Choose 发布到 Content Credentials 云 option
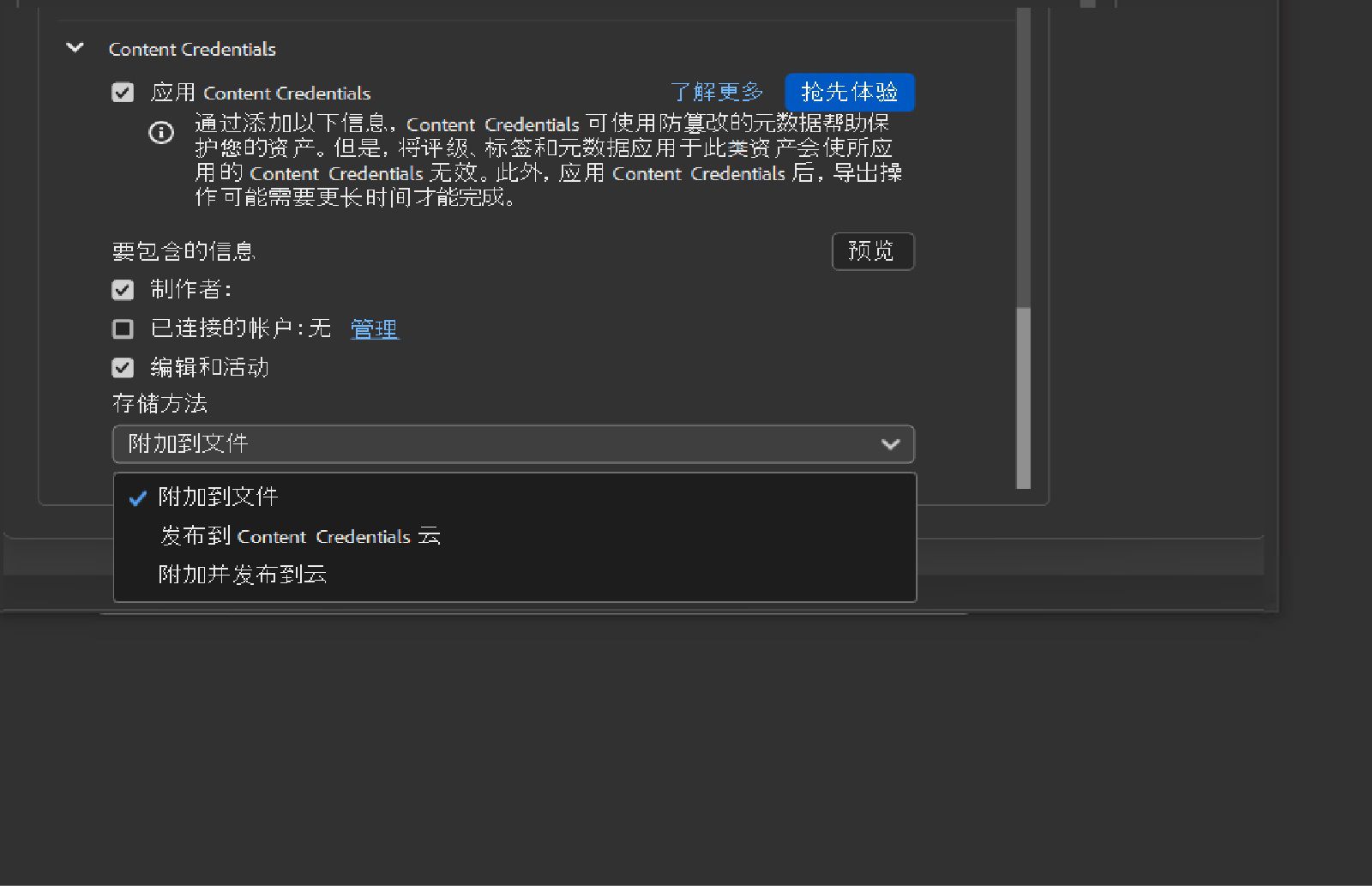 (x=514, y=536)
